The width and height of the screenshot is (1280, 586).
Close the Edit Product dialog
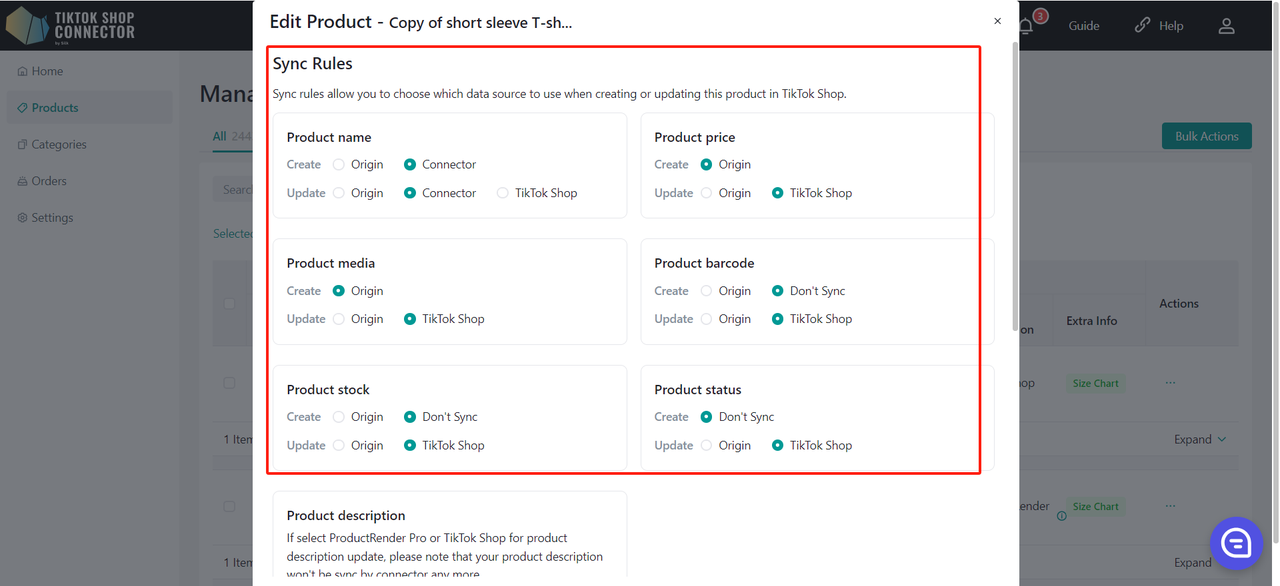pyautogui.click(x=997, y=21)
